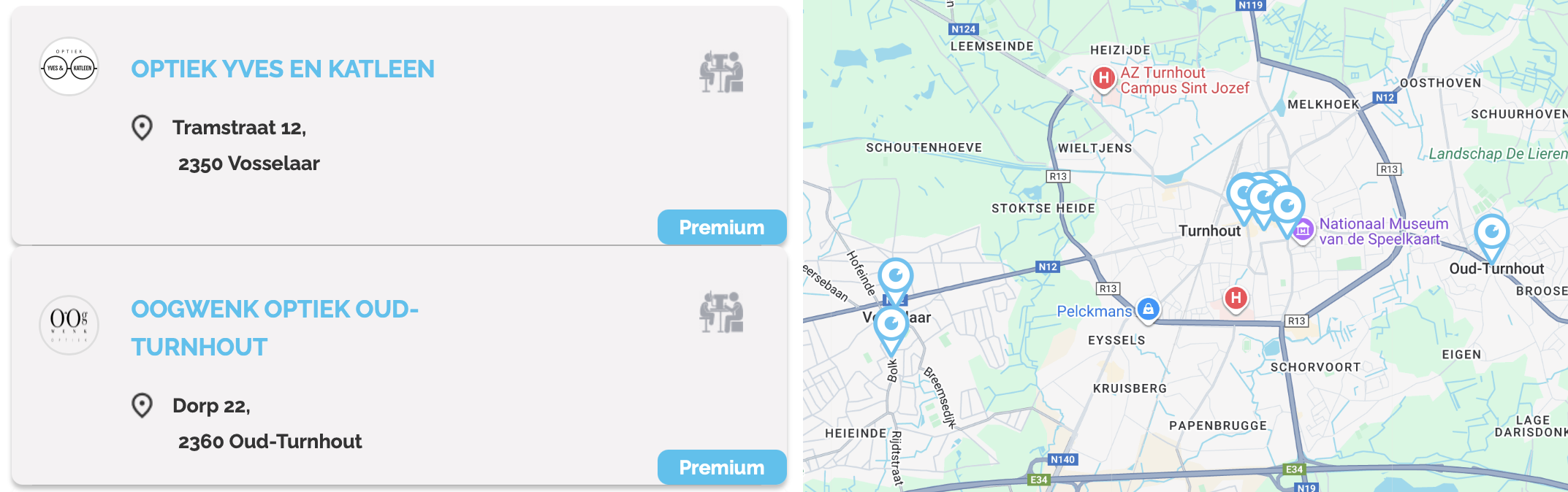Click the appointment desk icon for Oogwenk Optiek

tap(721, 312)
